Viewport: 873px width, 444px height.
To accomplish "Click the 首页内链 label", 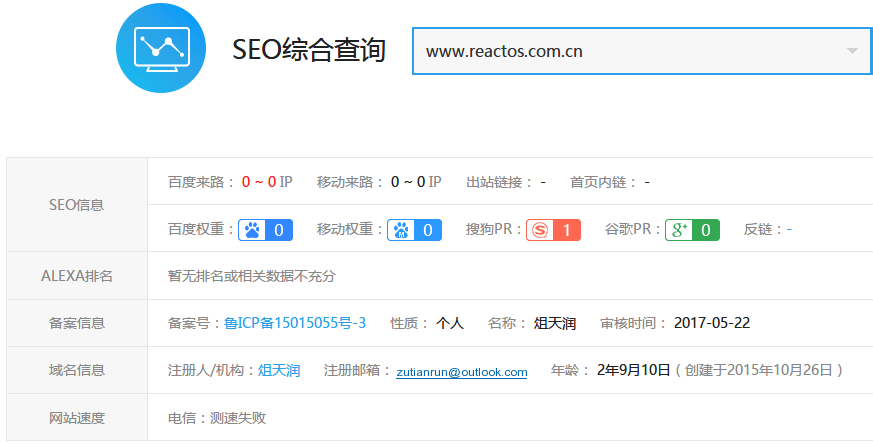I will (x=604, y=182).
